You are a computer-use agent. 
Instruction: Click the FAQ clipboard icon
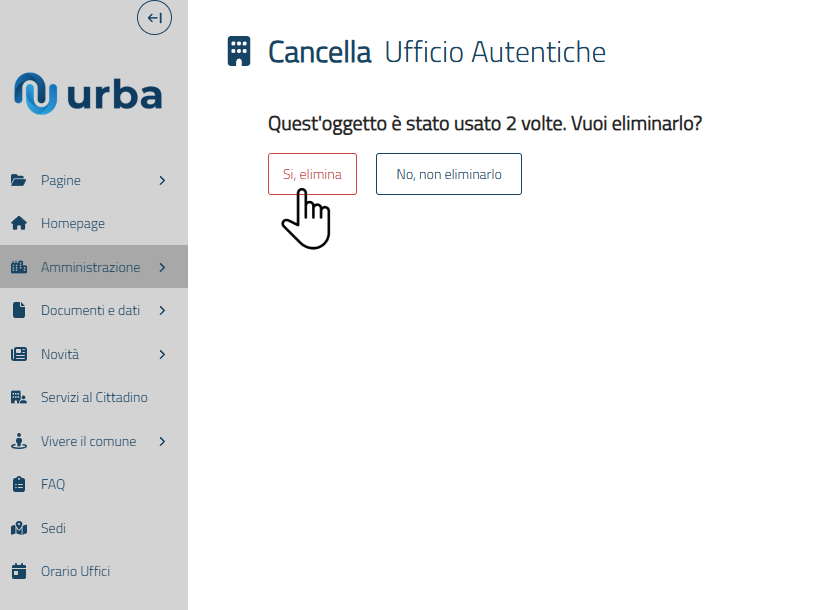click(18, 485)
